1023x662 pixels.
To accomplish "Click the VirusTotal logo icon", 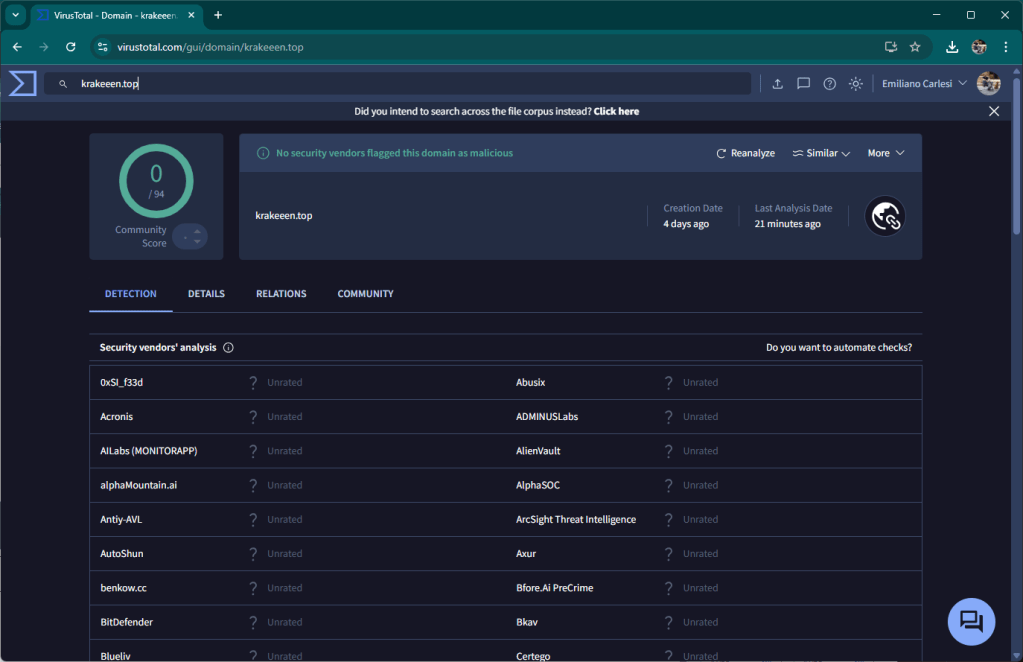I will coord(22,83).
